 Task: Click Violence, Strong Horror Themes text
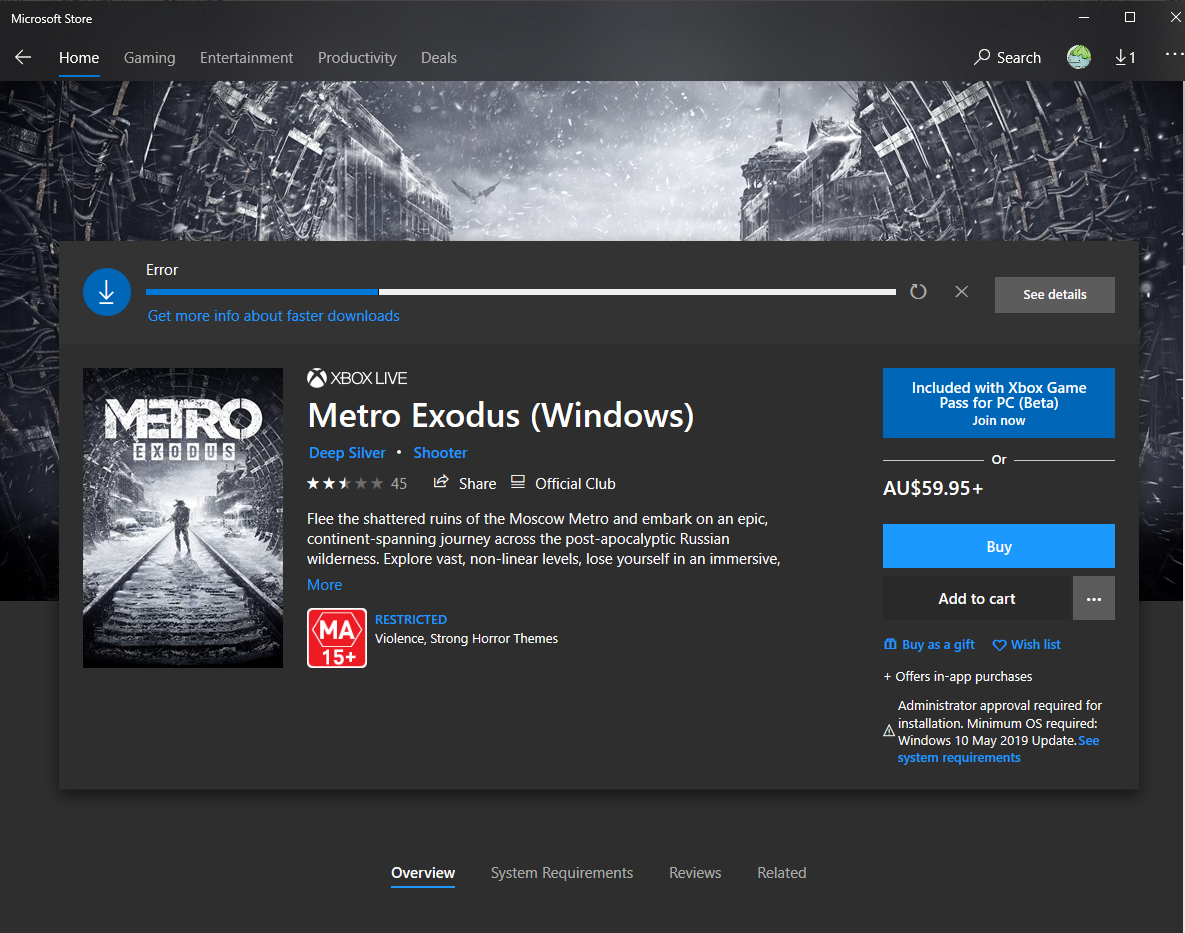coord(466,638)
